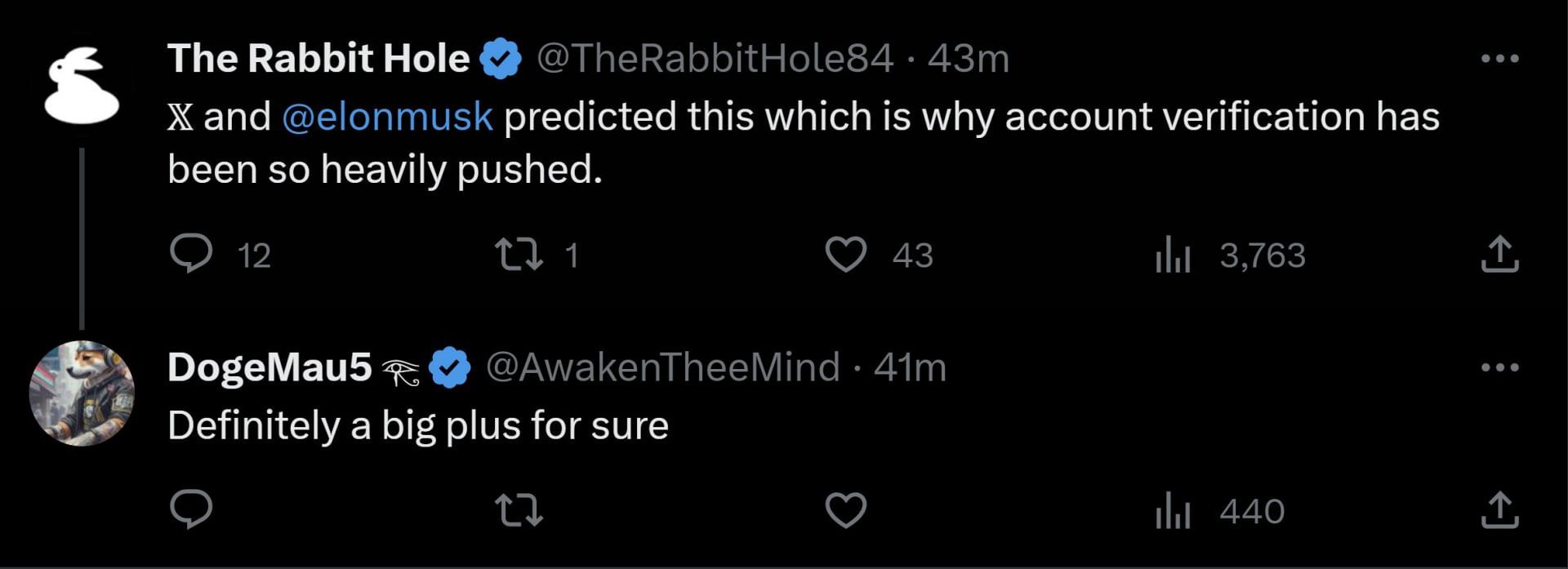Open the DogeMau5 display name
The image size is (1568, 569).
tap(269, 367)
